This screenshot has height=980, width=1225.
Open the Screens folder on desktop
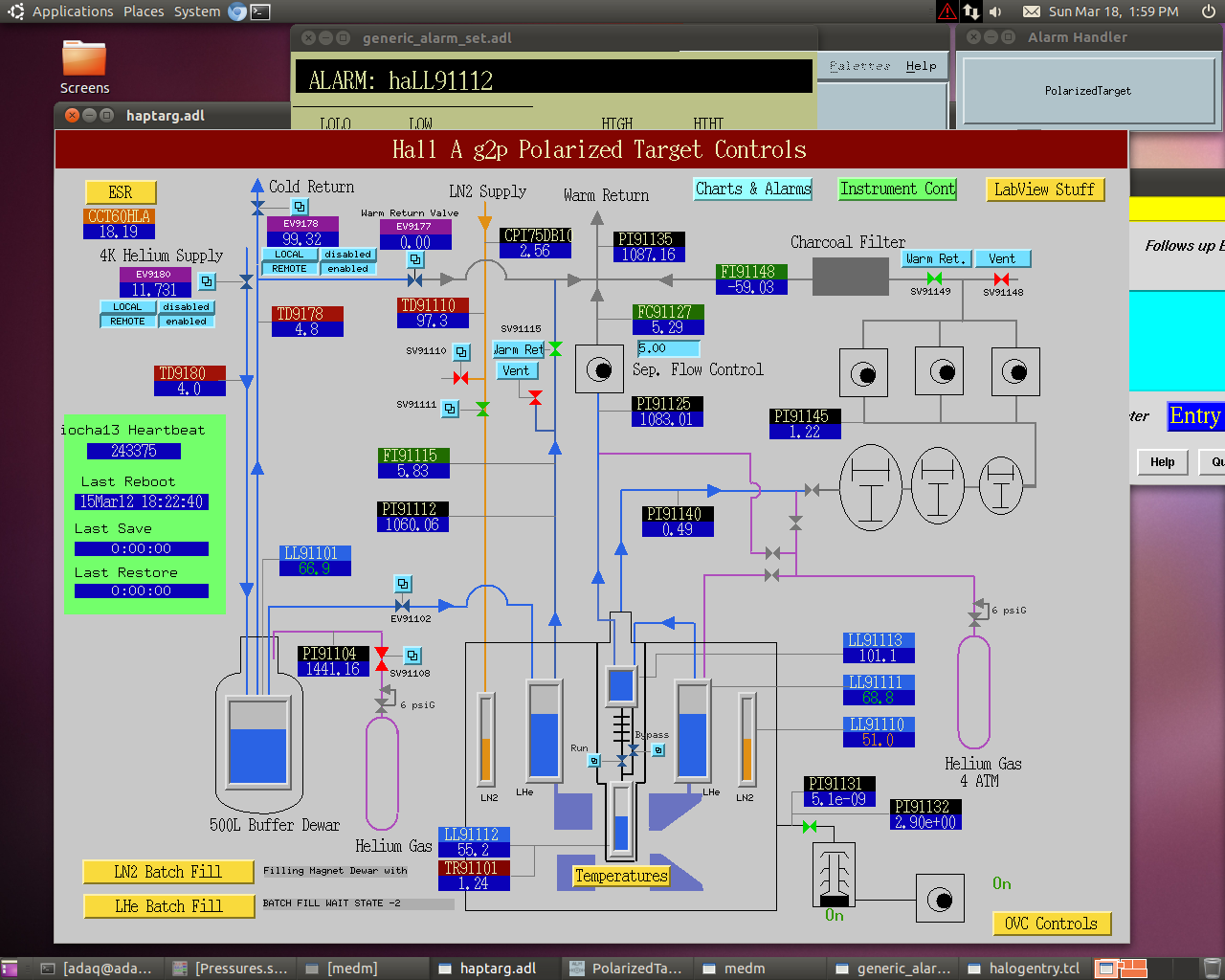84,67
